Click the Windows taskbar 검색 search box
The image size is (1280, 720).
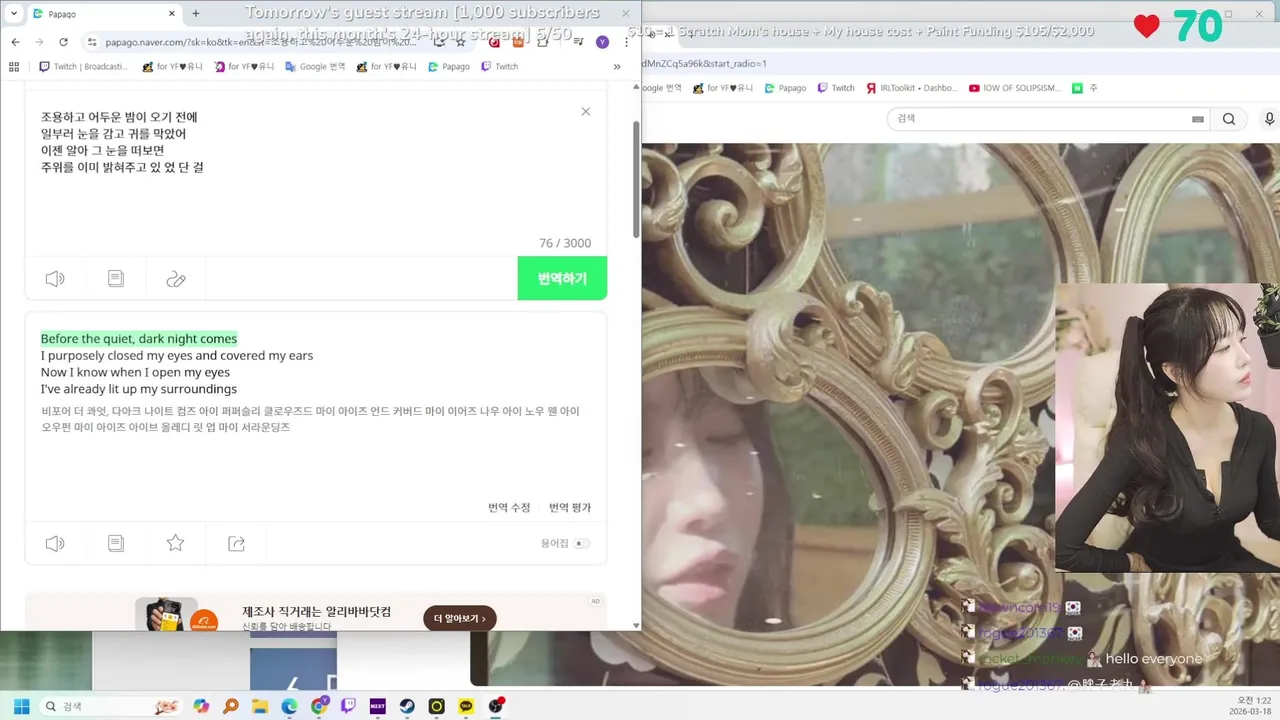tap(110, 706)
